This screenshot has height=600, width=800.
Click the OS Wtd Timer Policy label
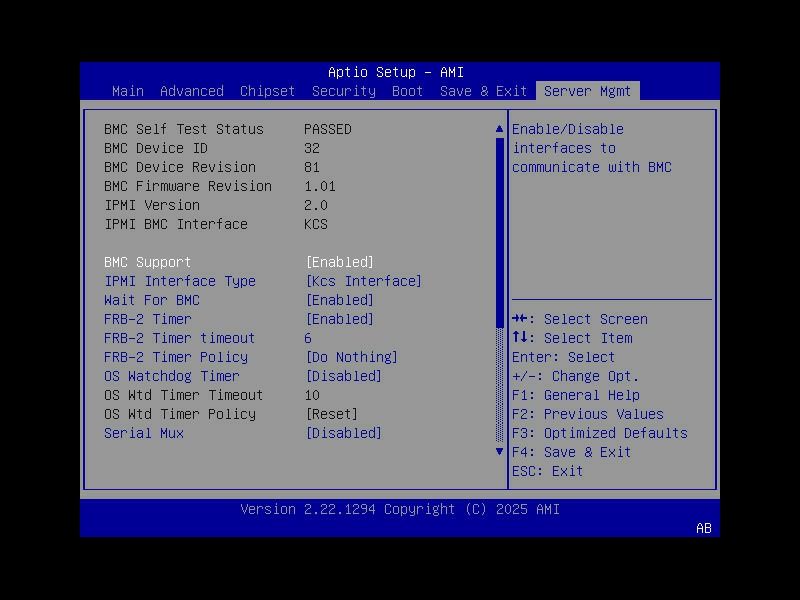(180, 414)
